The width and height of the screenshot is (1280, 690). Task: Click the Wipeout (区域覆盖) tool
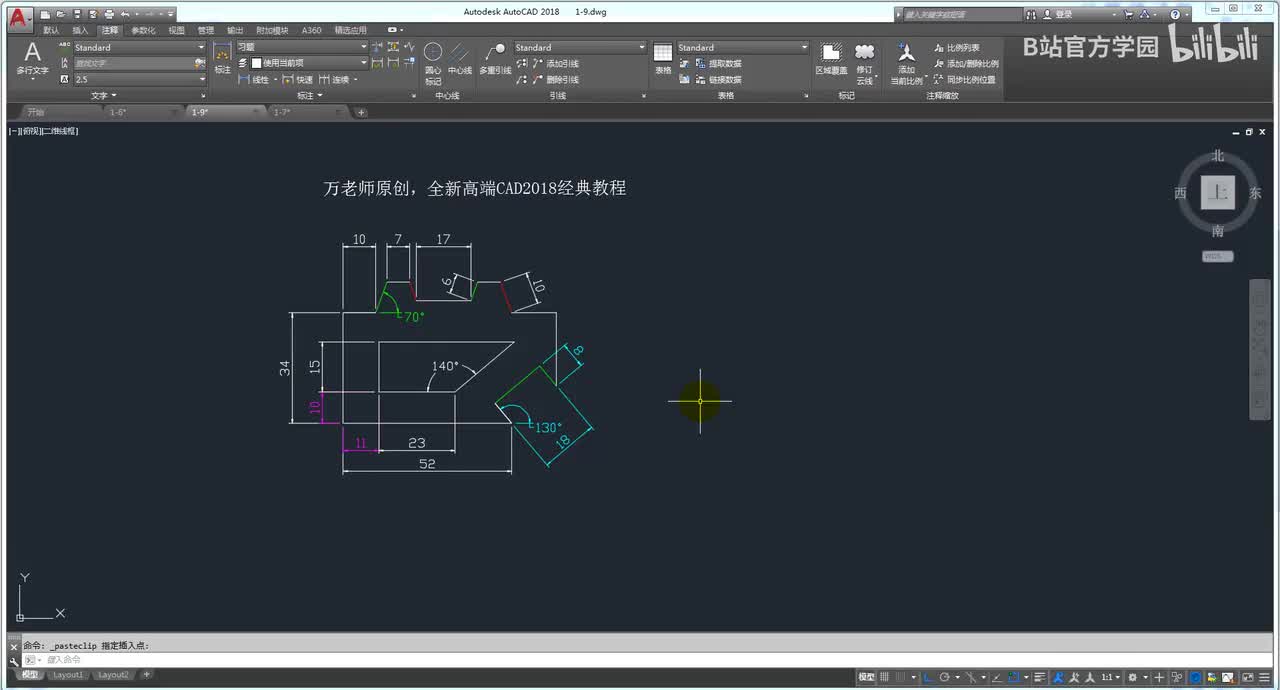pyautogui.click(x=831, y=58)
